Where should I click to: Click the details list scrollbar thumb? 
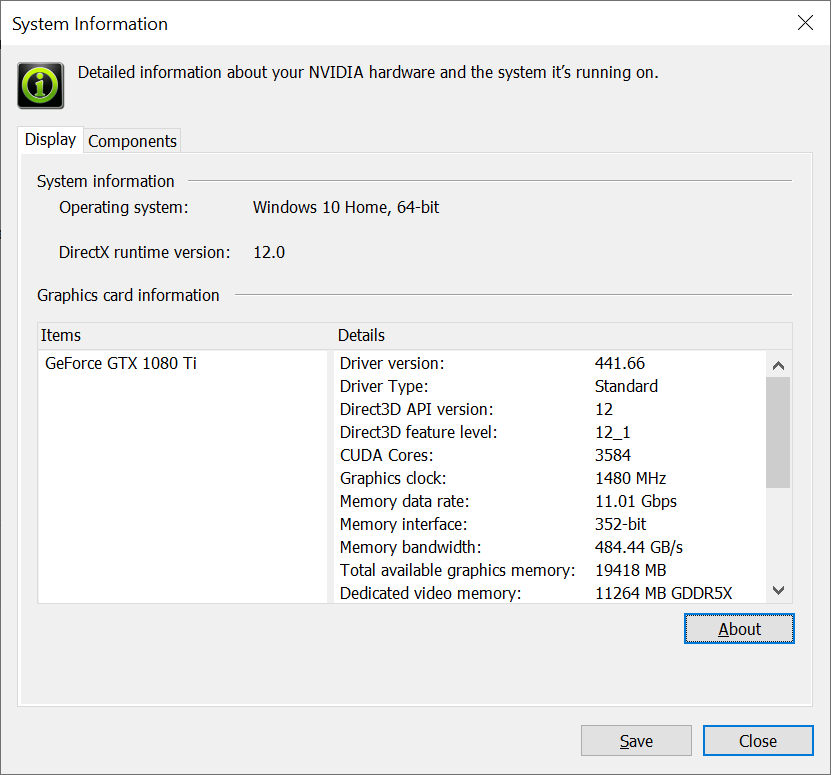(778, 433)
